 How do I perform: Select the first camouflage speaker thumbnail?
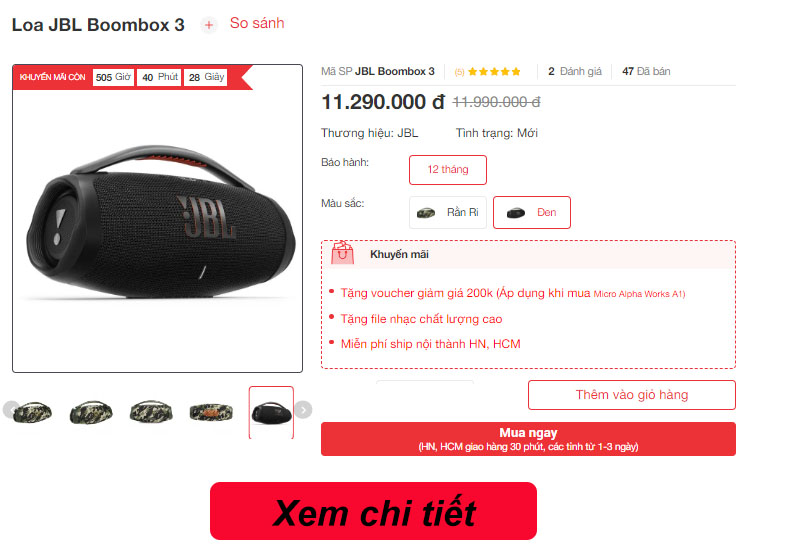pos(32,412)
